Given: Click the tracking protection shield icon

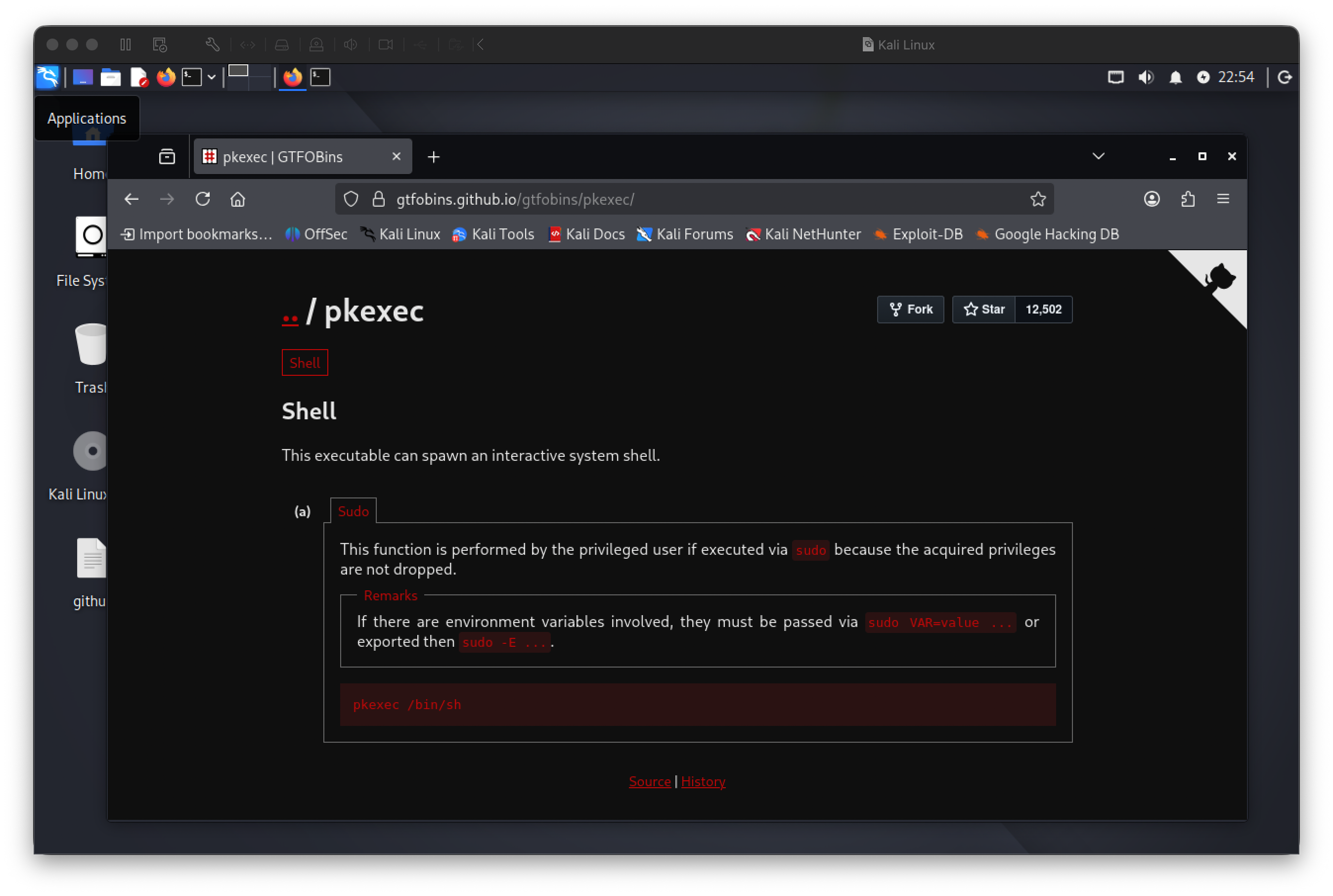Looking at the screenshot, I should (x=350, y=199).
